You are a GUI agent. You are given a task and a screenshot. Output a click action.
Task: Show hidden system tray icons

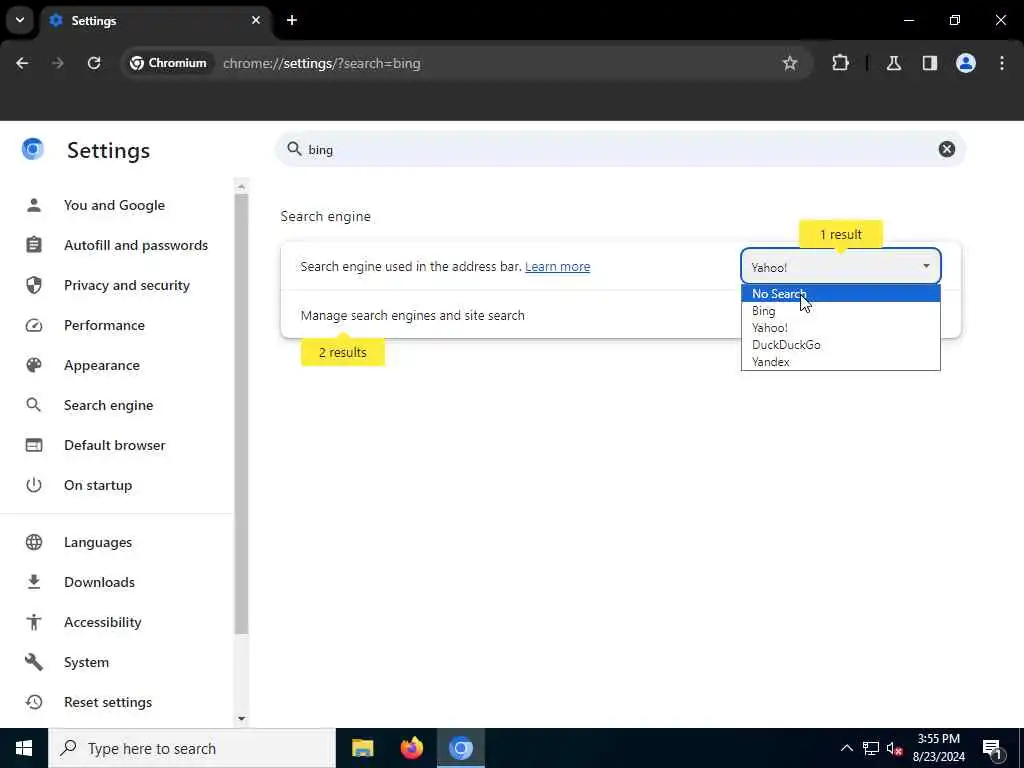point(846,748)
